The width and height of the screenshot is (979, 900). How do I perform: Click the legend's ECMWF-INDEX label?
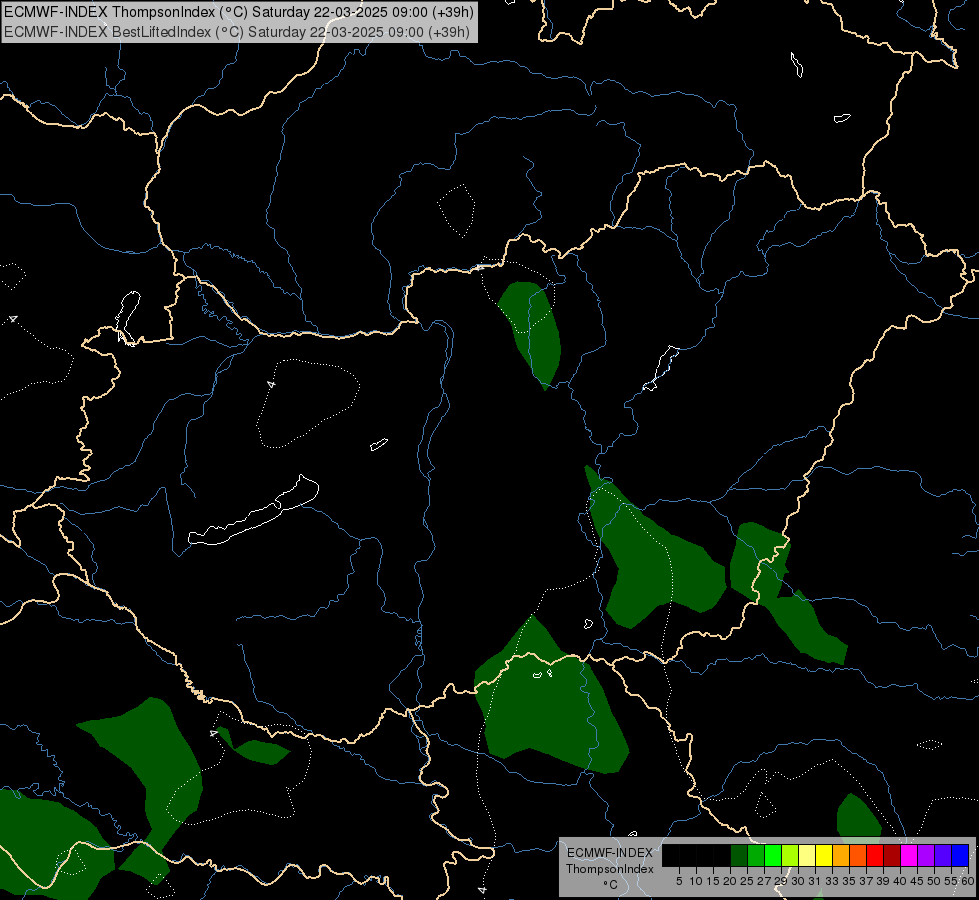pos(610,853)
